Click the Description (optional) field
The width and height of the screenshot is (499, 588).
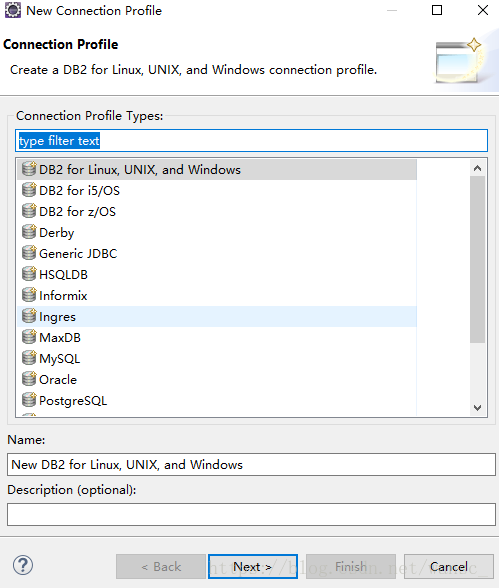tap(251, 514)
